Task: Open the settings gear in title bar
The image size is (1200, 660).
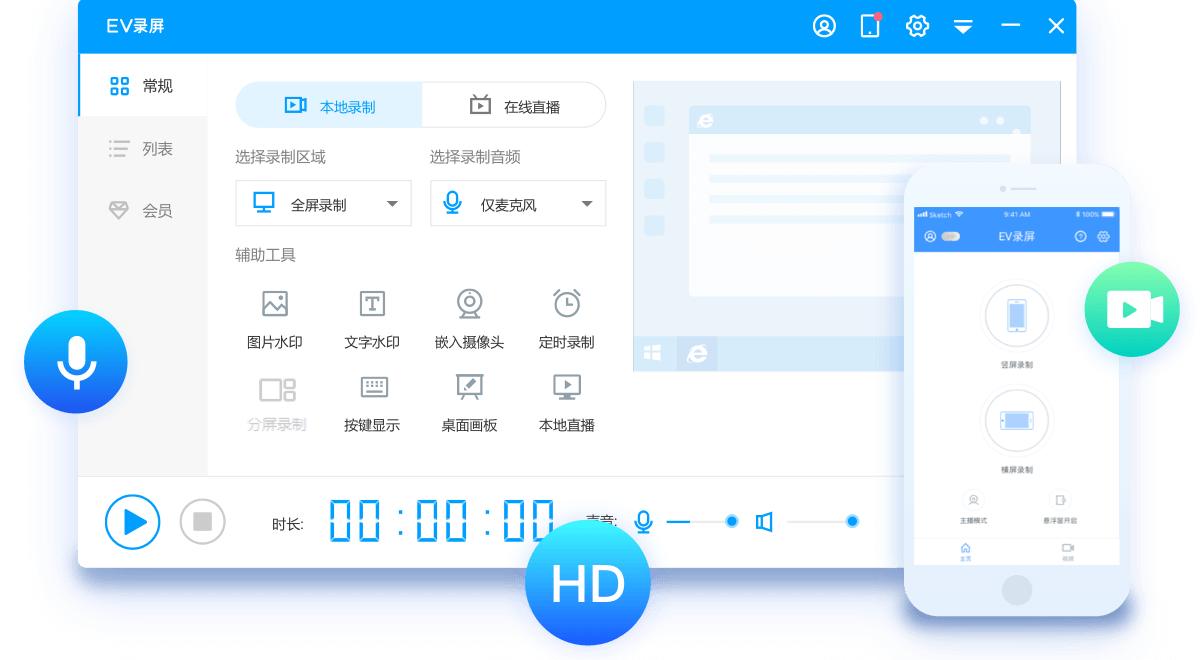Action: click(917, 26)
